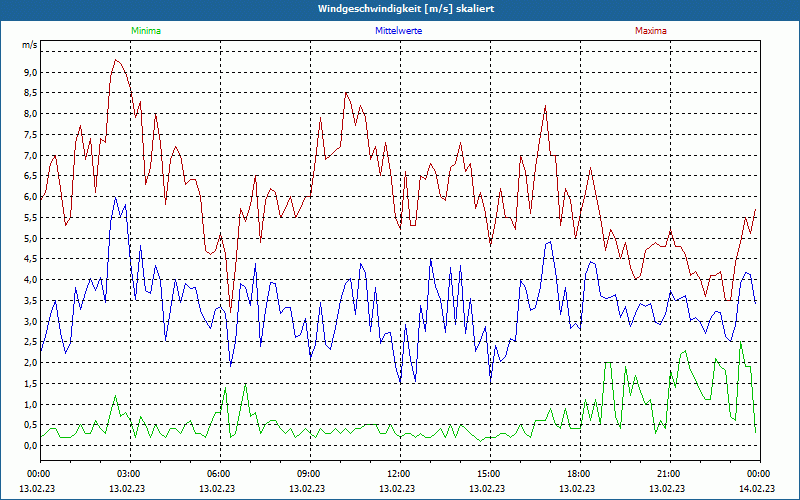Click the '21:00' time axis label
800x500 pixels.
(x=670, y=474)
